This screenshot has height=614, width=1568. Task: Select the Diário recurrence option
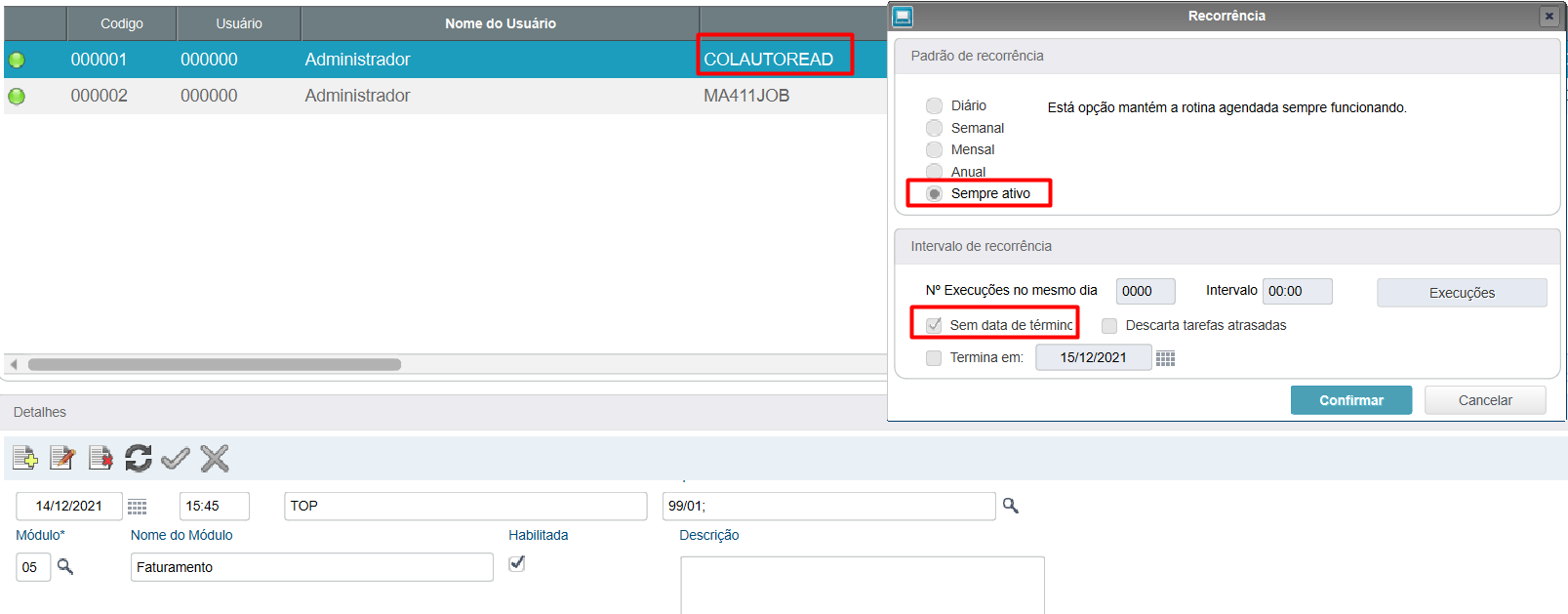click(x=935, y=105)
